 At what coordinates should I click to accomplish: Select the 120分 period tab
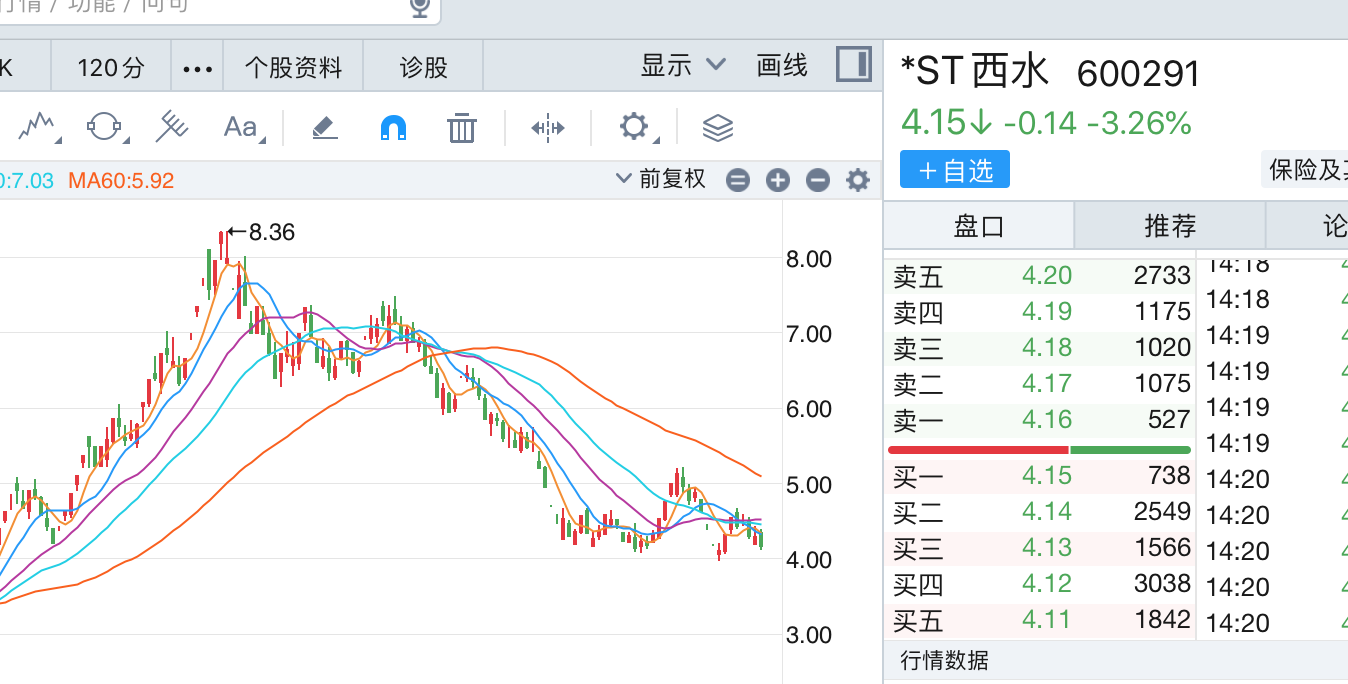(111, 68)
